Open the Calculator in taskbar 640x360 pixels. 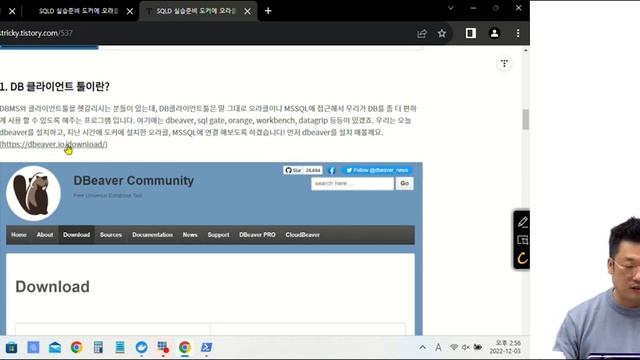pyautogui.click(x=98, y=347)
